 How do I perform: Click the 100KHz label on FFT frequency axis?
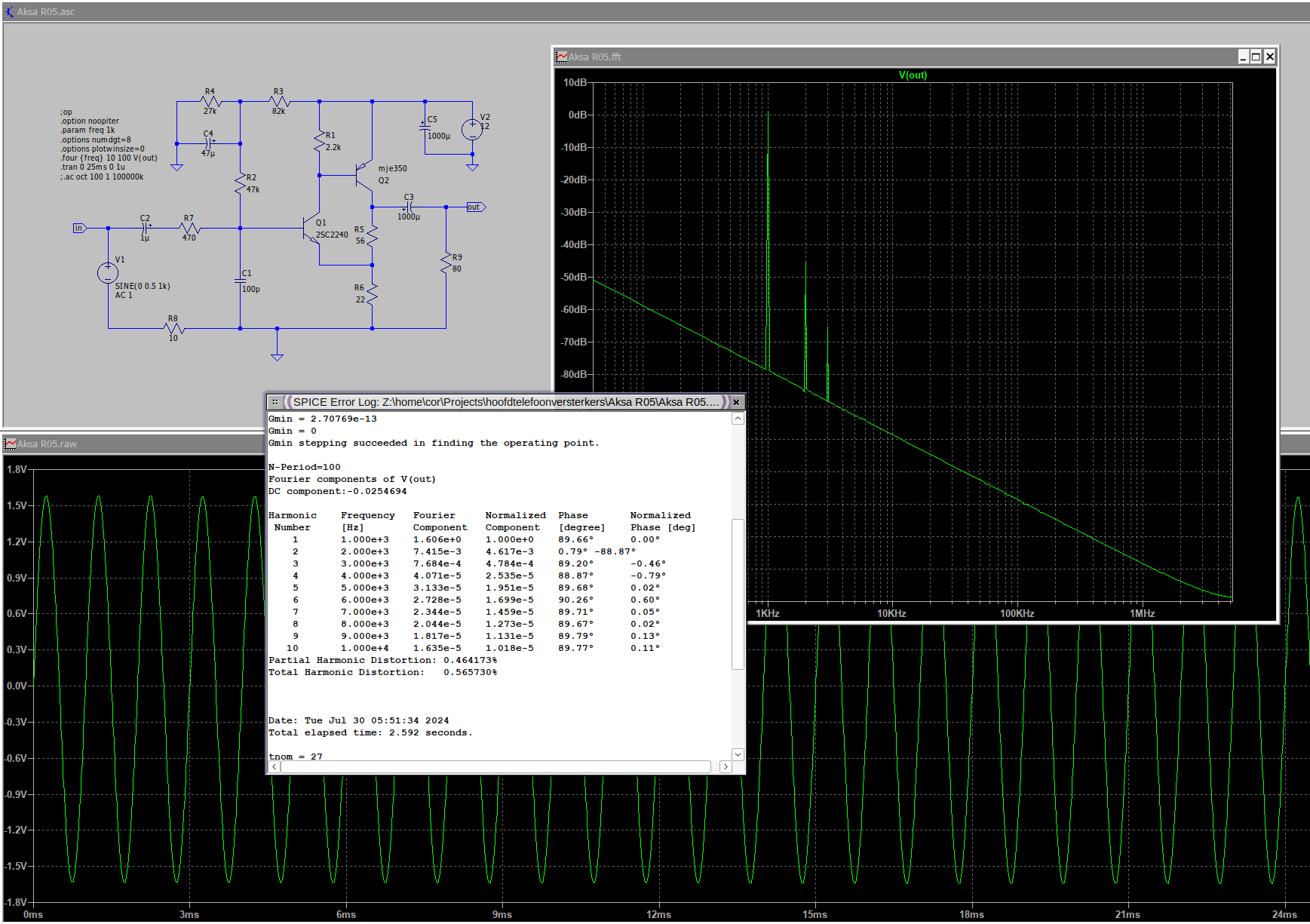tap(1017, 613)
